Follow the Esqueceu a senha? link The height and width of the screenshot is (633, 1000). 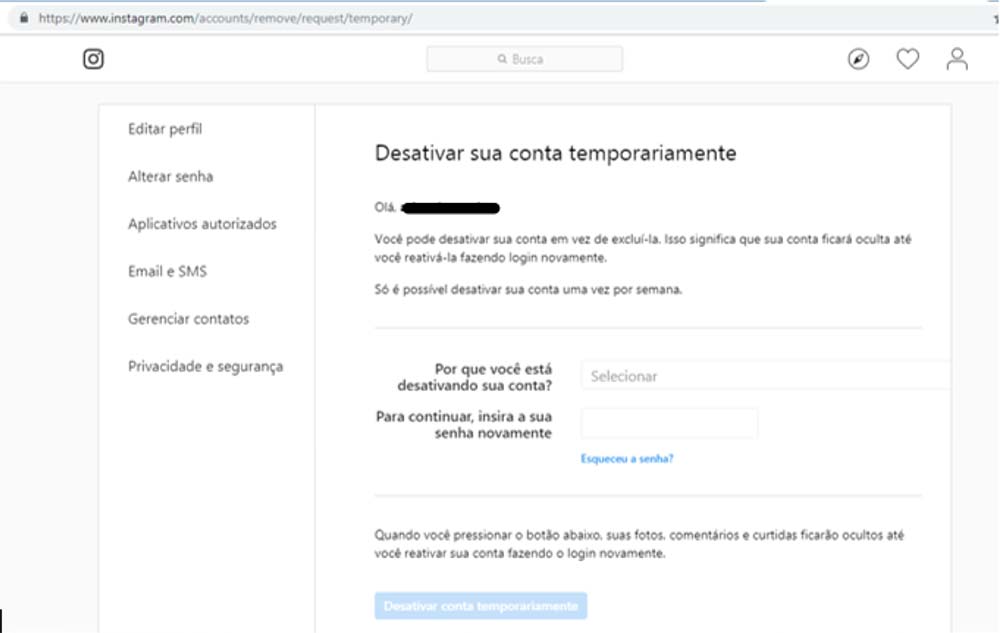(627, 459)
